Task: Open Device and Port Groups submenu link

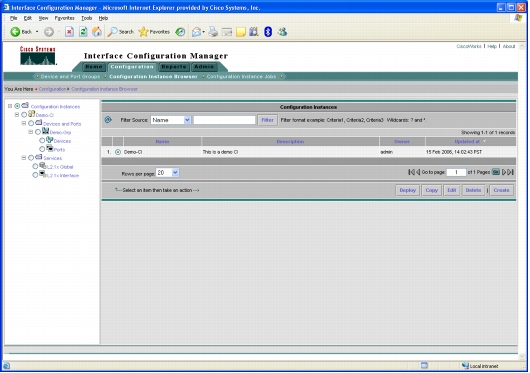Action: click(70, 77)
